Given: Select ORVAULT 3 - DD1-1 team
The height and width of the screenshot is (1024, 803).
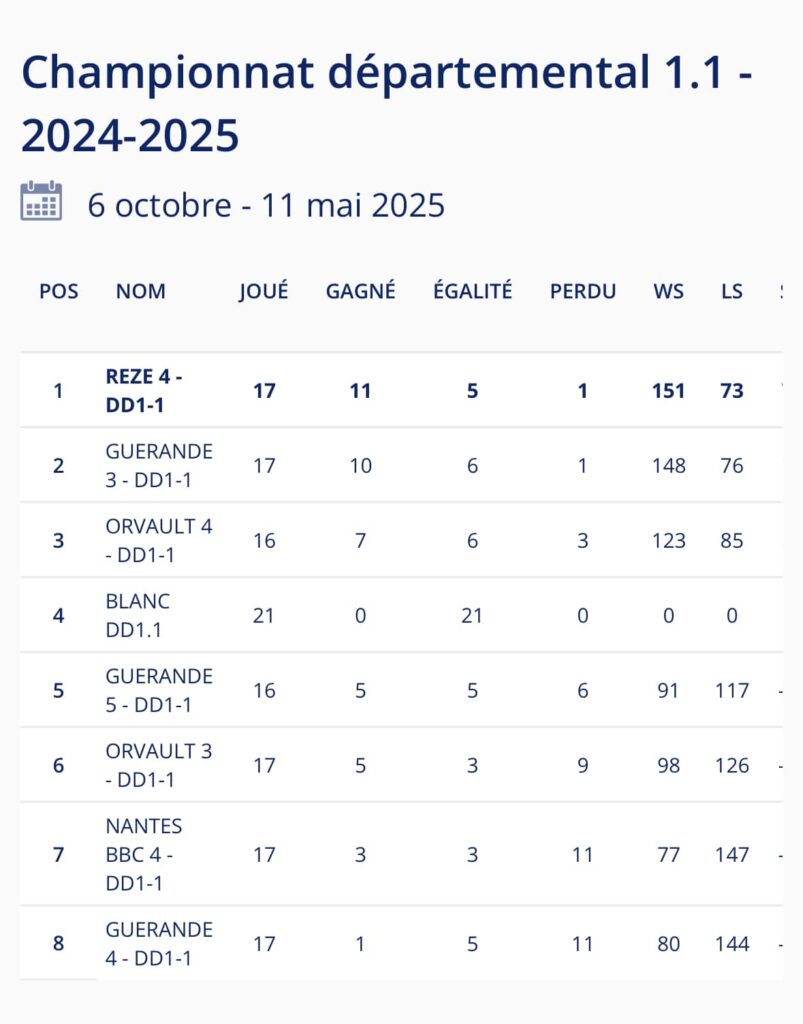Looking at the screenshot, I should pos(158,765).
